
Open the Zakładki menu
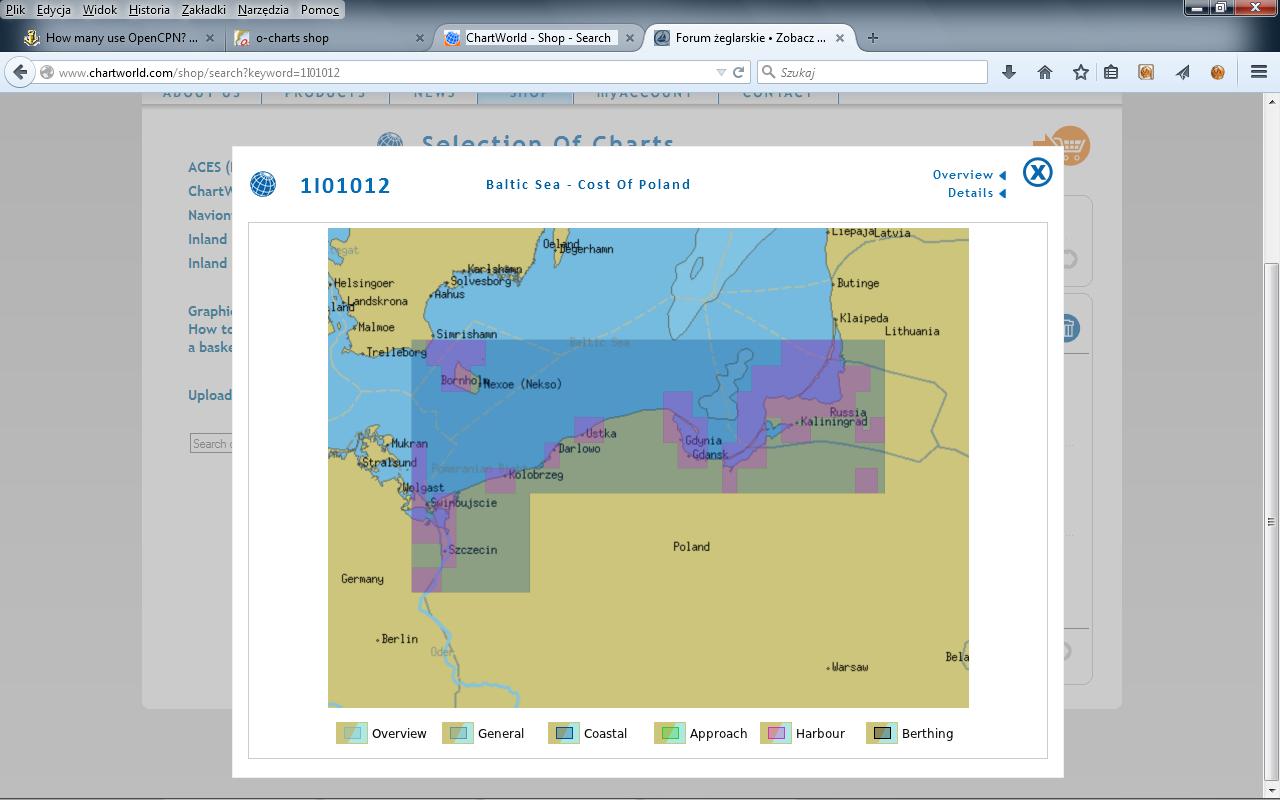205,10
